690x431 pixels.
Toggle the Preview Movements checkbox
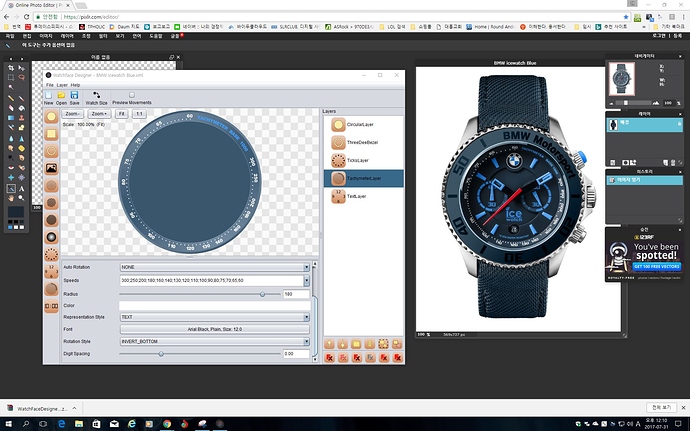[x=132, y=95]
